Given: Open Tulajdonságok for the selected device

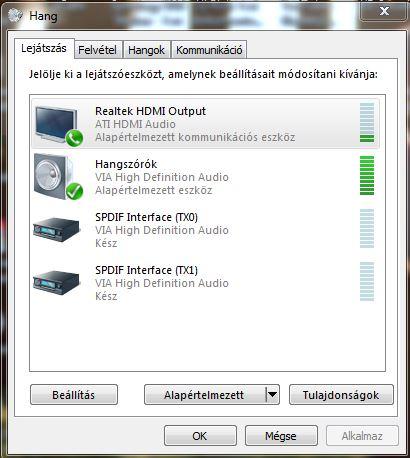Looking at the screenshot, I should (x=341, y=395).
